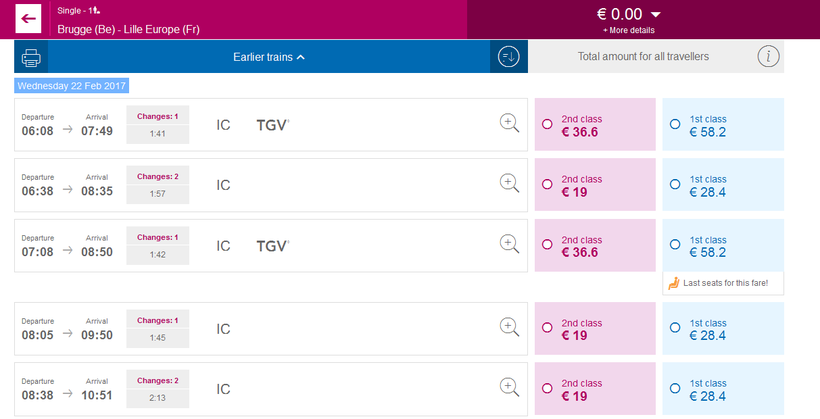Open the info icon for travellers total
Image resolution: width=820 pixels, height=419 pixels.
pos(767,57)
